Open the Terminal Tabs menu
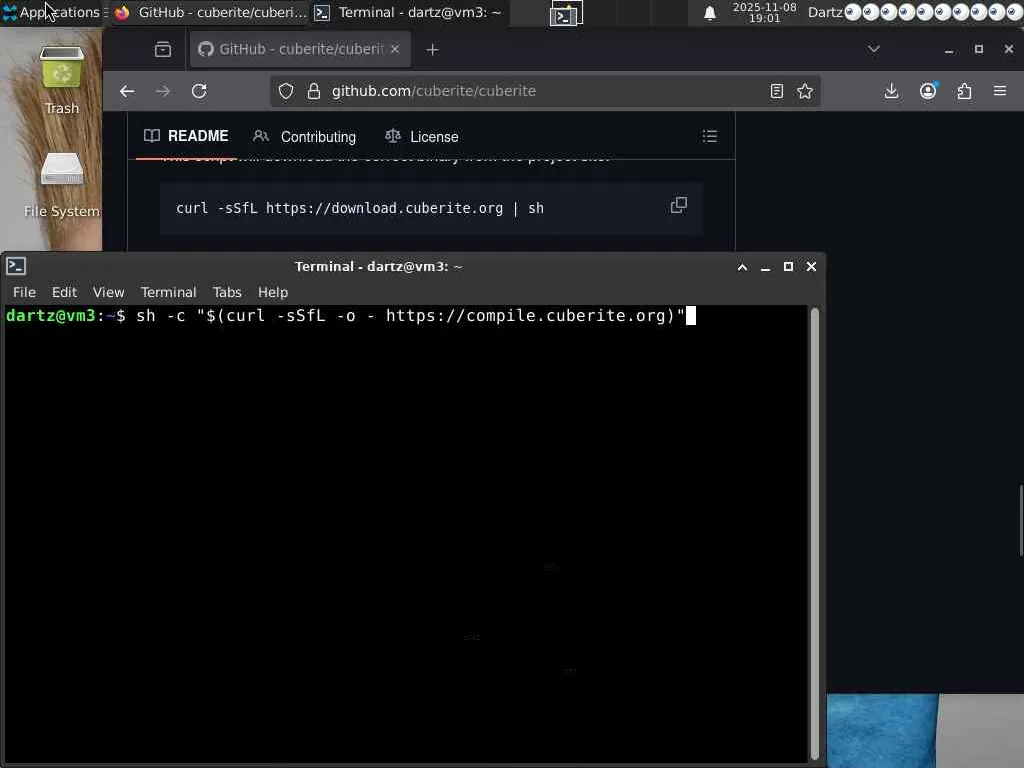 coord(227,292)
